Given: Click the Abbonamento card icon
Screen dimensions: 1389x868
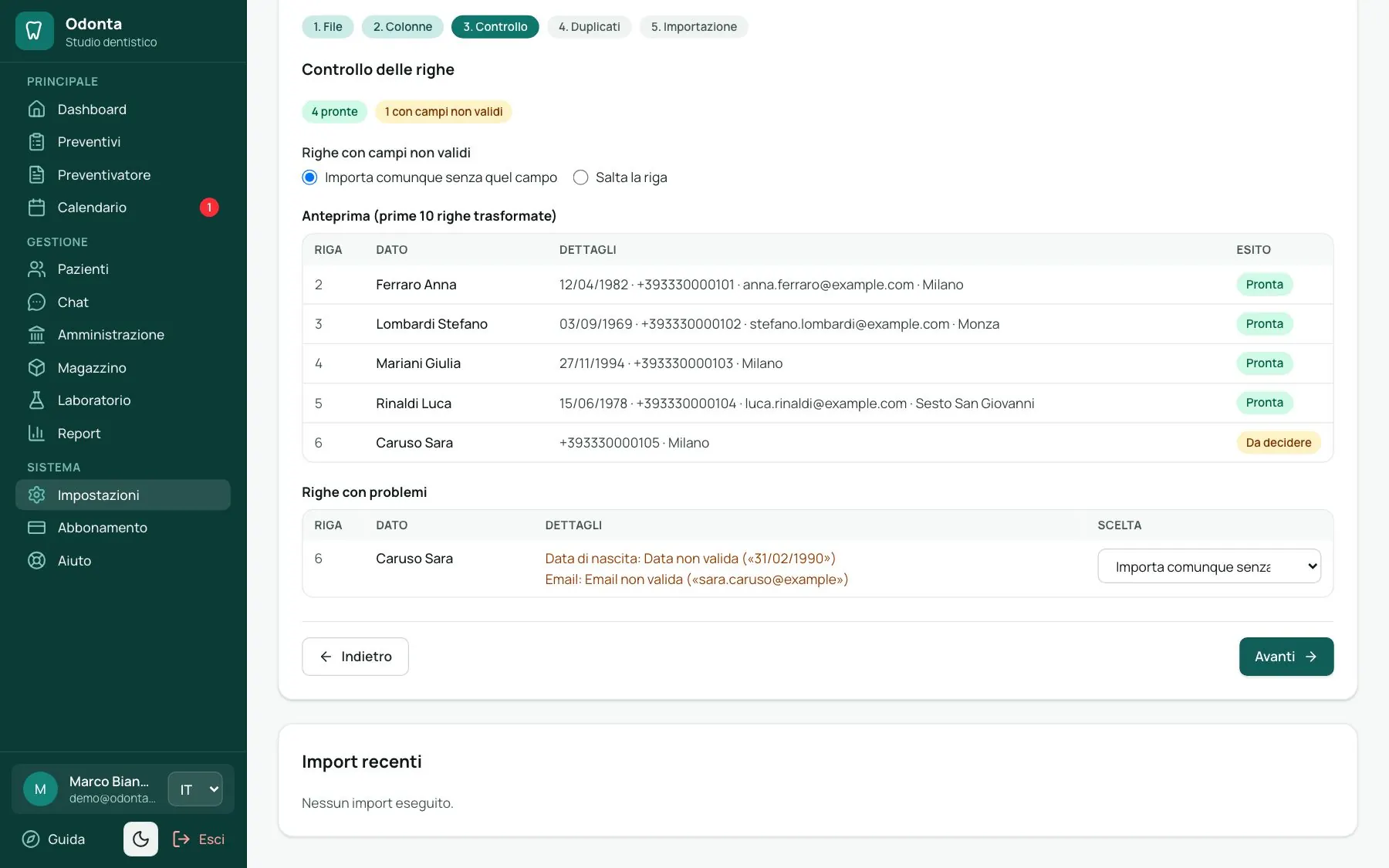Looking at the screenshot, I should [36, 528].
